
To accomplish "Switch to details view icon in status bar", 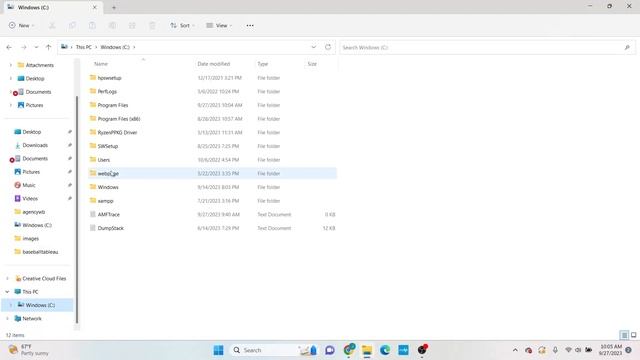I will (x=624, y=335).
